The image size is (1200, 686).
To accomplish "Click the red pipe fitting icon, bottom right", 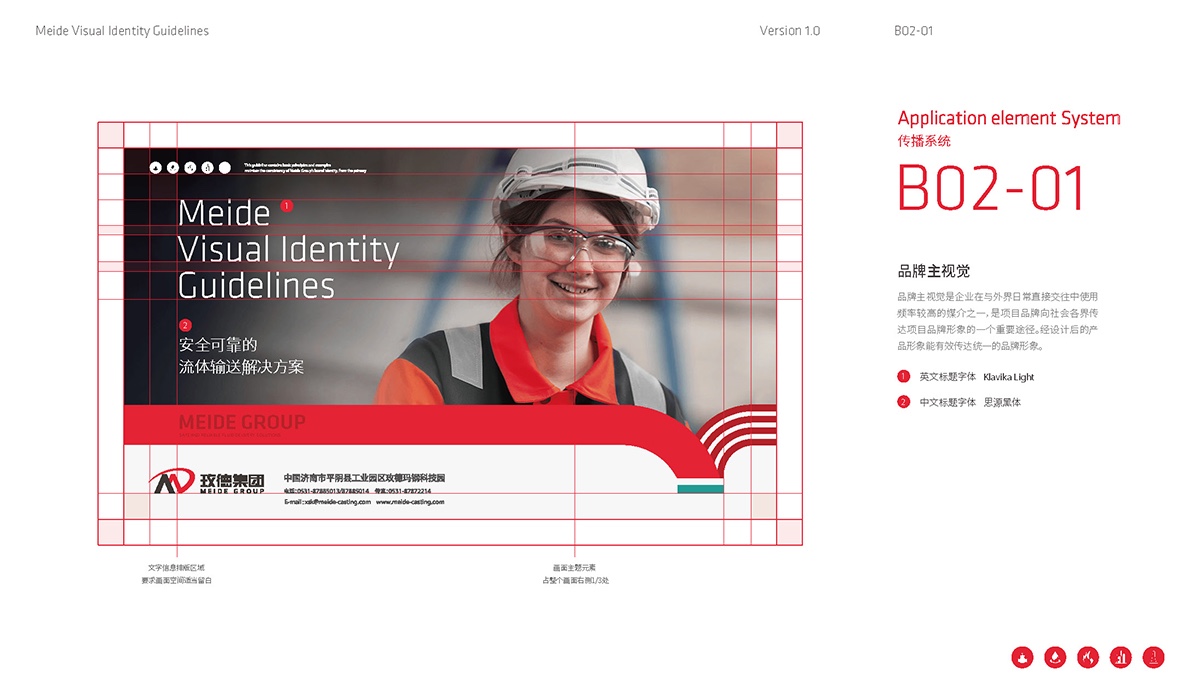I will coord(1022,657).
